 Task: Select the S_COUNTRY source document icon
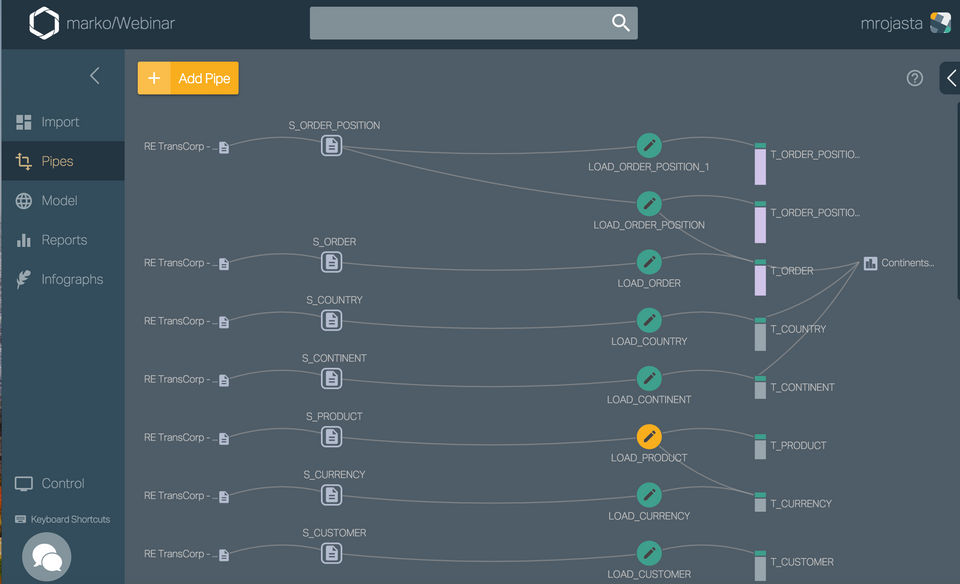(x=332, y=320)
